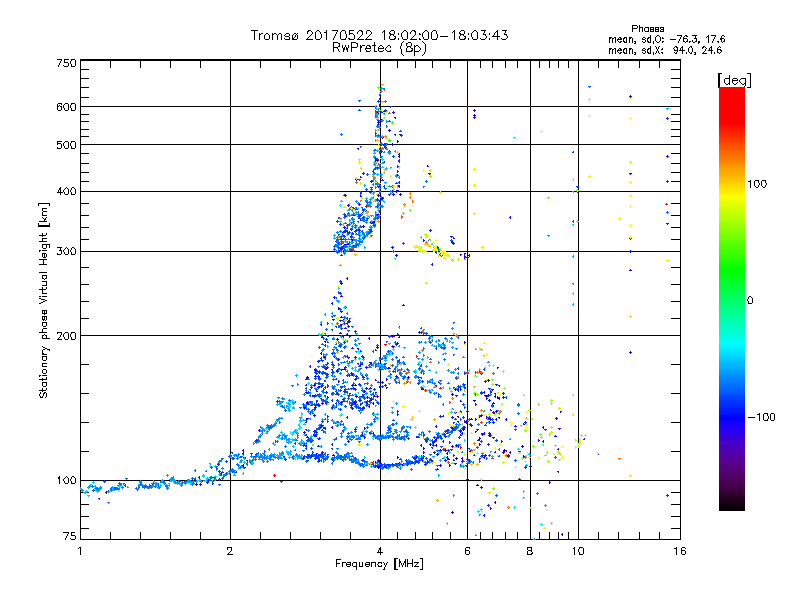The width and height of the screenshot is (800, 600).
Task: Click the "mean, sd,O: -76.3, 17.6" statistic
Action: tap(666, 39)
